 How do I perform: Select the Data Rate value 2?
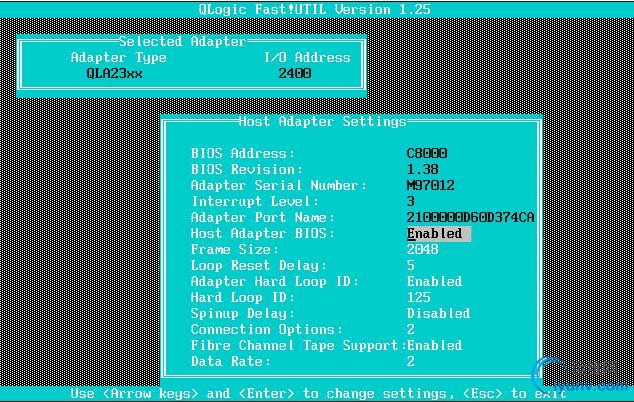pyautogui.click(x=411, y=362)
